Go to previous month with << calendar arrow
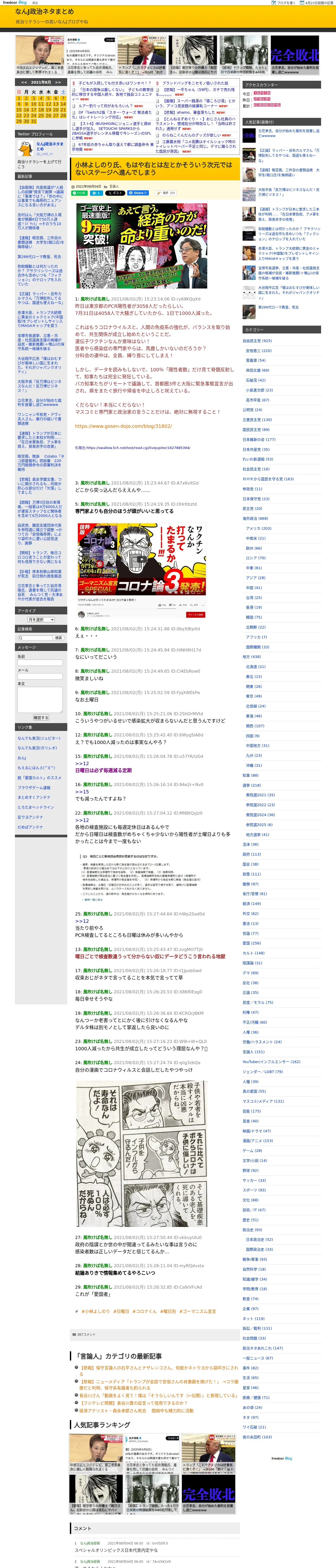The image size is (336, 1568). click(24, 82)
